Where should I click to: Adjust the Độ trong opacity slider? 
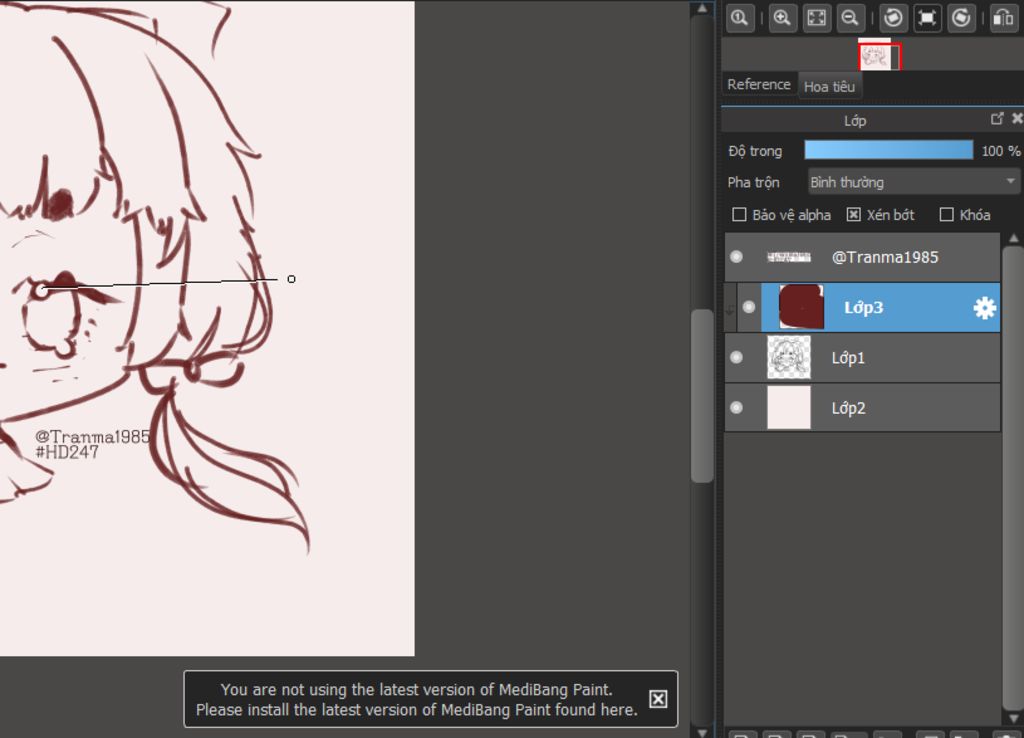click(x=888, y=150)
